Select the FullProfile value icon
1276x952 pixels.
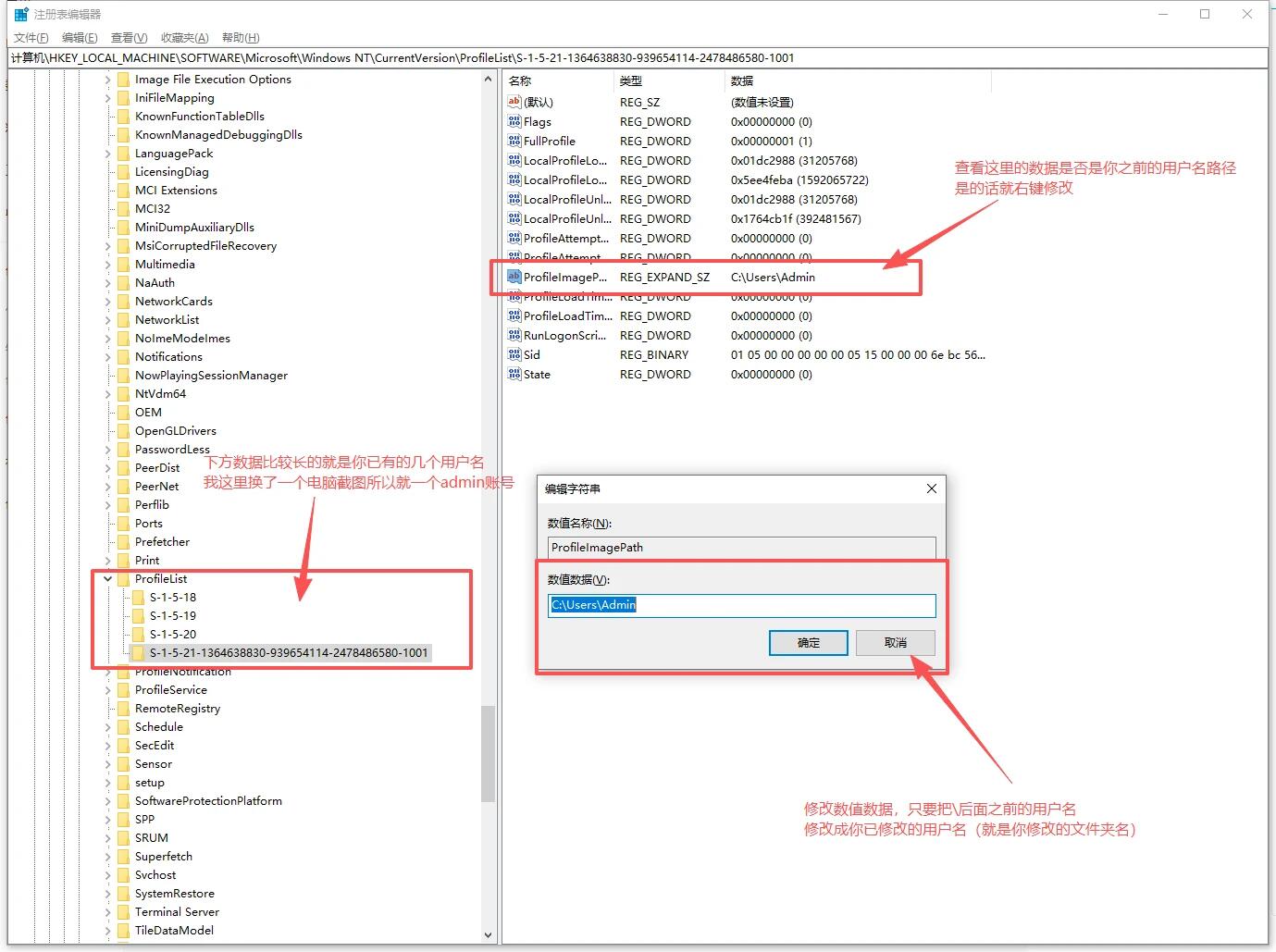point(514,141)
